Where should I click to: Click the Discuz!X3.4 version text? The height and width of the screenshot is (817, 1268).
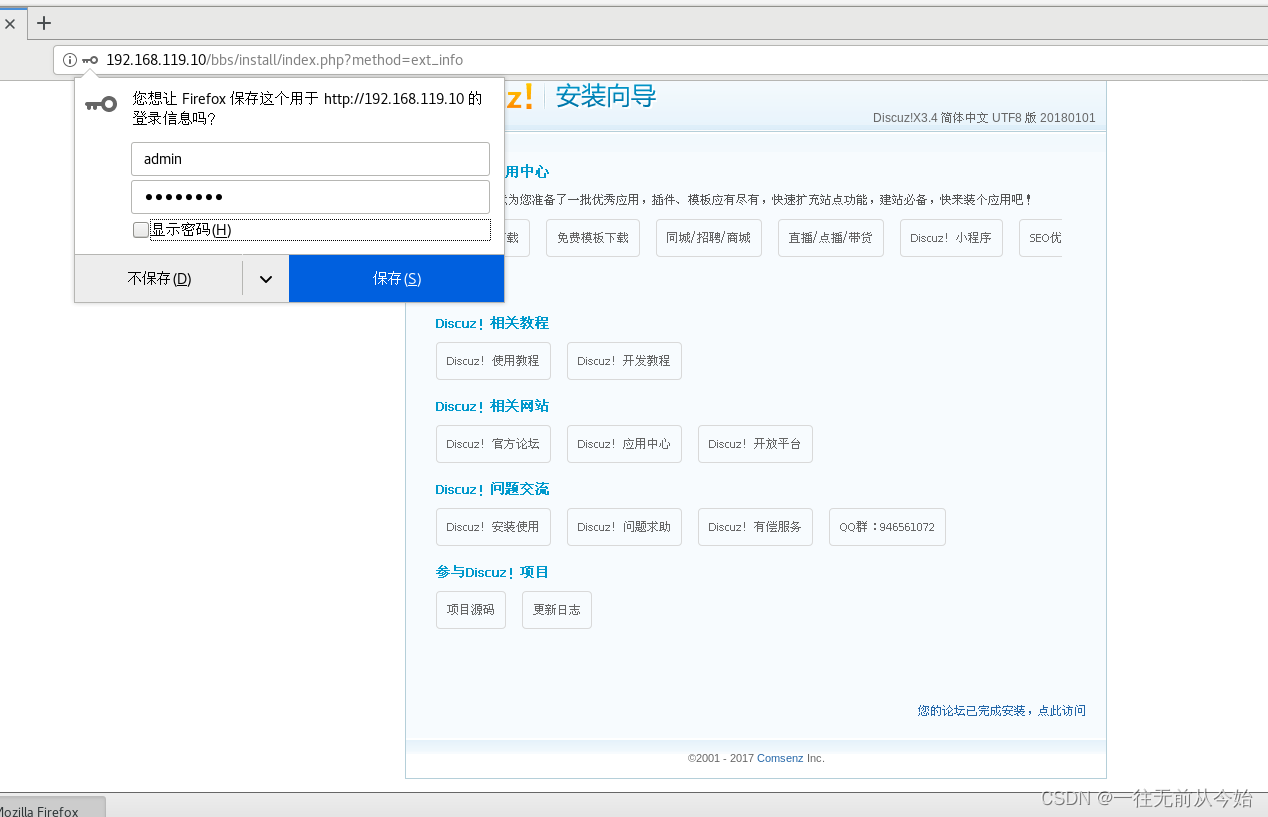[984, 118]
